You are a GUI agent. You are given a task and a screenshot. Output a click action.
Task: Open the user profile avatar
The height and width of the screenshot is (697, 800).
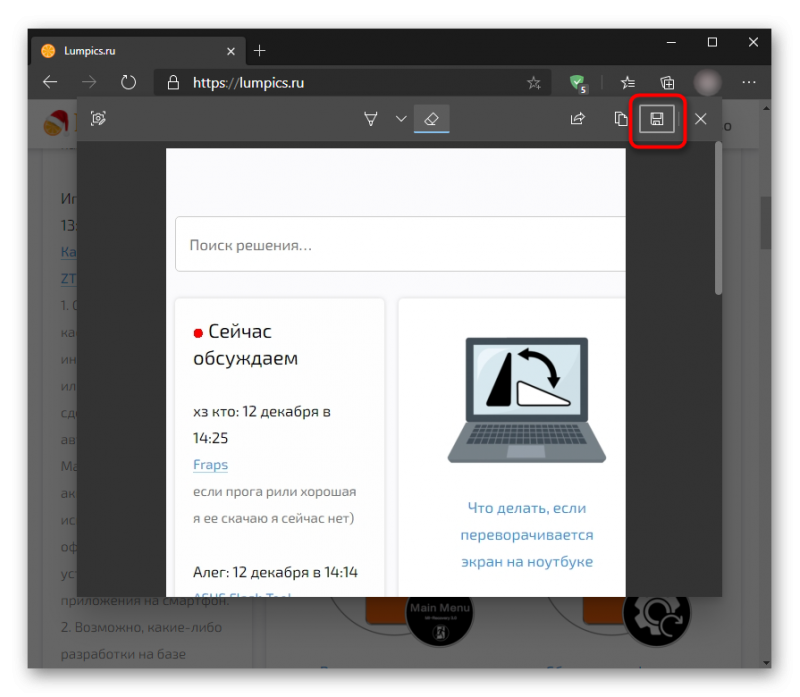(708, 82)
